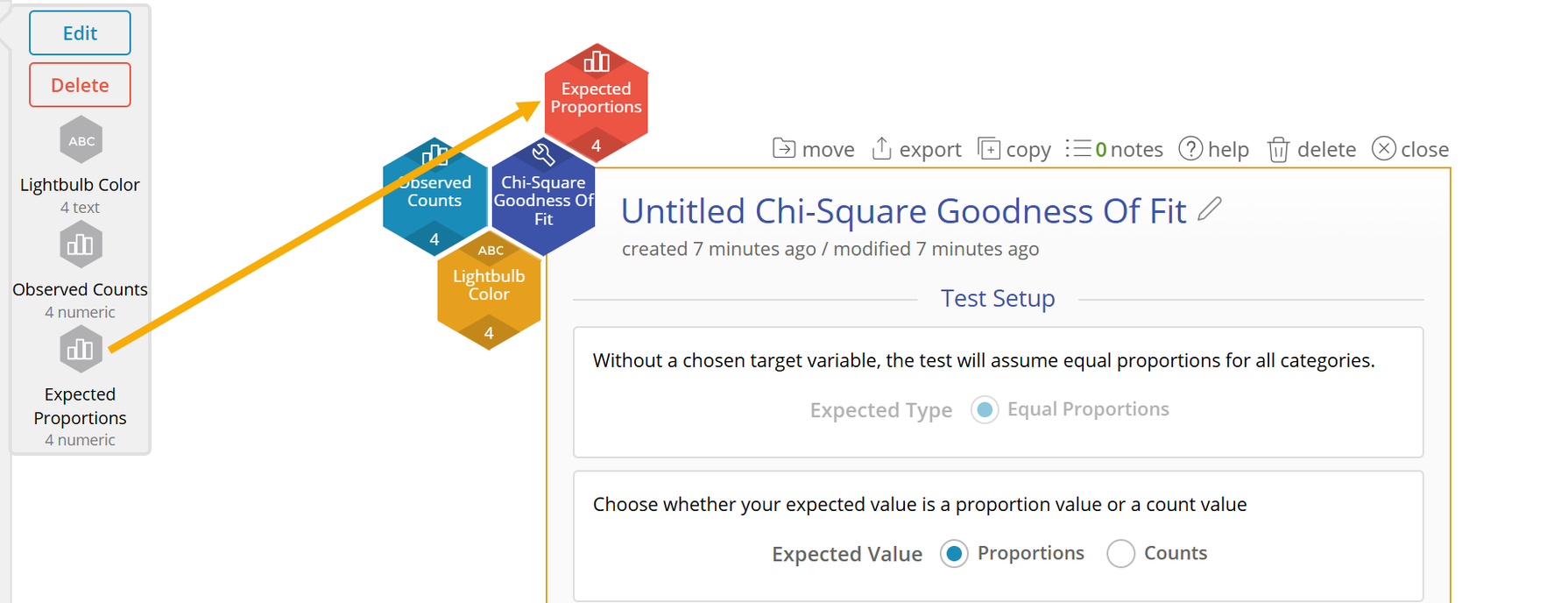
Task: Select the Proportions radio button
Action: click(x=954, y=554)
